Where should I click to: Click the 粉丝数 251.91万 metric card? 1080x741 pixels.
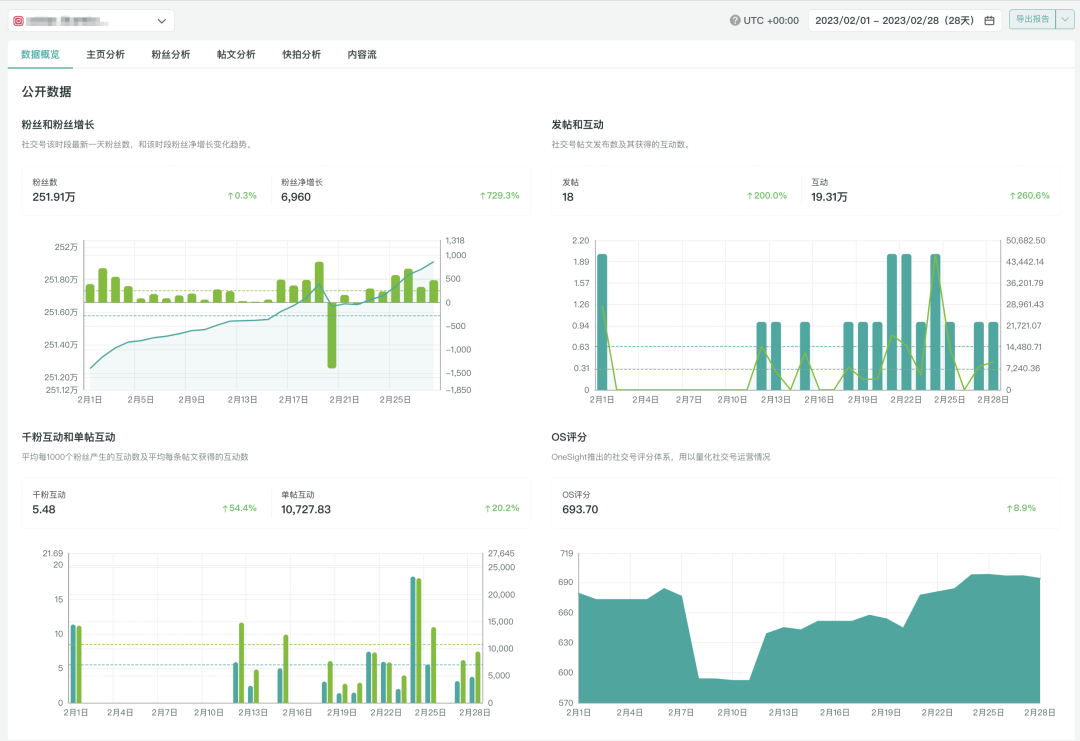tap(145, 191)
